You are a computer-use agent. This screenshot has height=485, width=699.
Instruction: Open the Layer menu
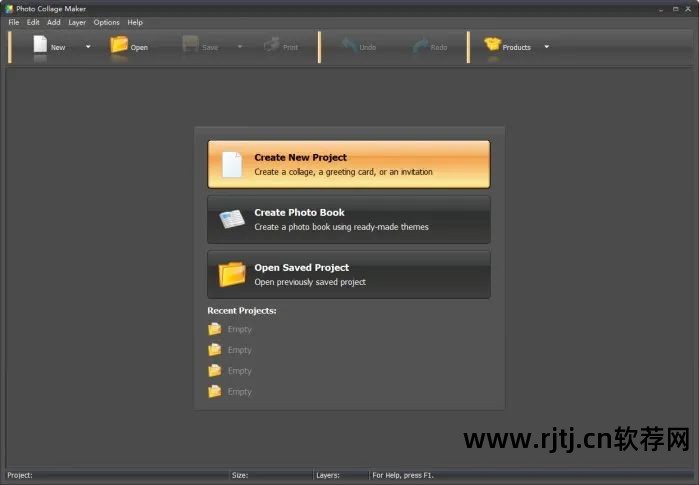tap(77, 22)
